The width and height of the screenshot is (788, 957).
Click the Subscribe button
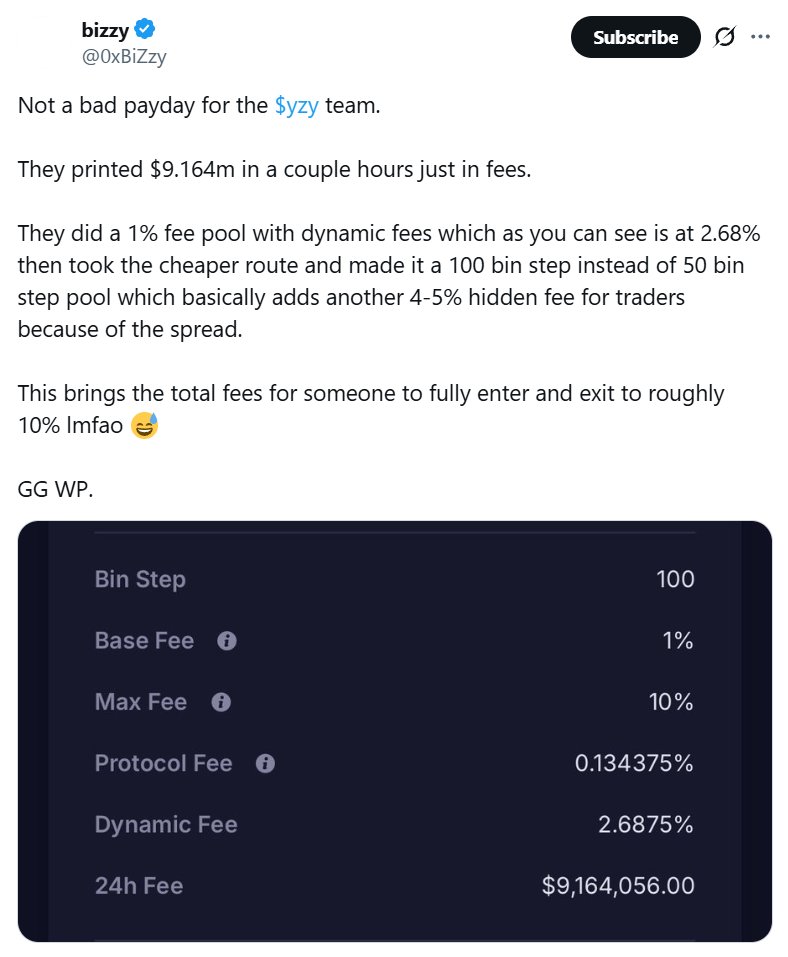[x=635, y=37]
